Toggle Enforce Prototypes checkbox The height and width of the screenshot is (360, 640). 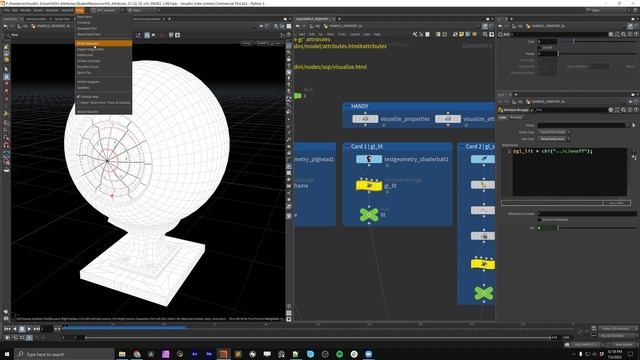(540, 220)
